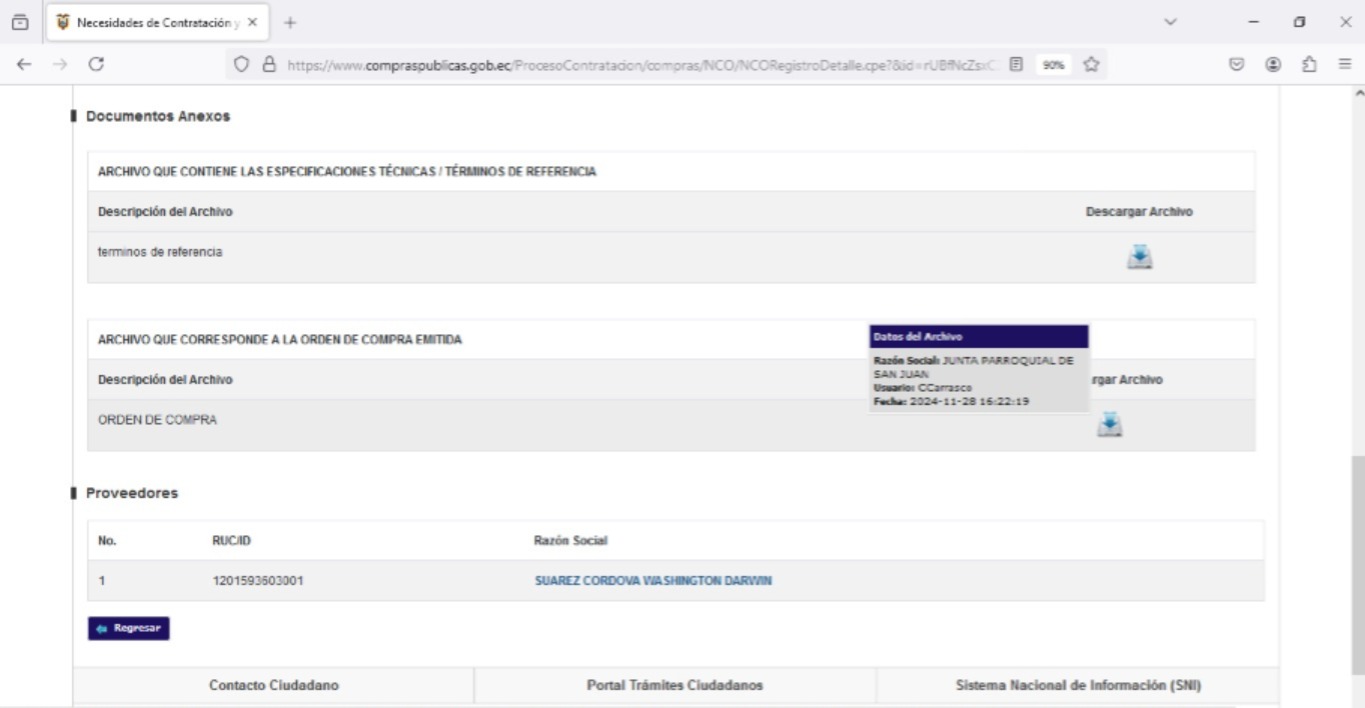Viewport: 1365px width, 708px height.
Task: Expand the list all tabs dropdown
Action: click(1171, 22)
